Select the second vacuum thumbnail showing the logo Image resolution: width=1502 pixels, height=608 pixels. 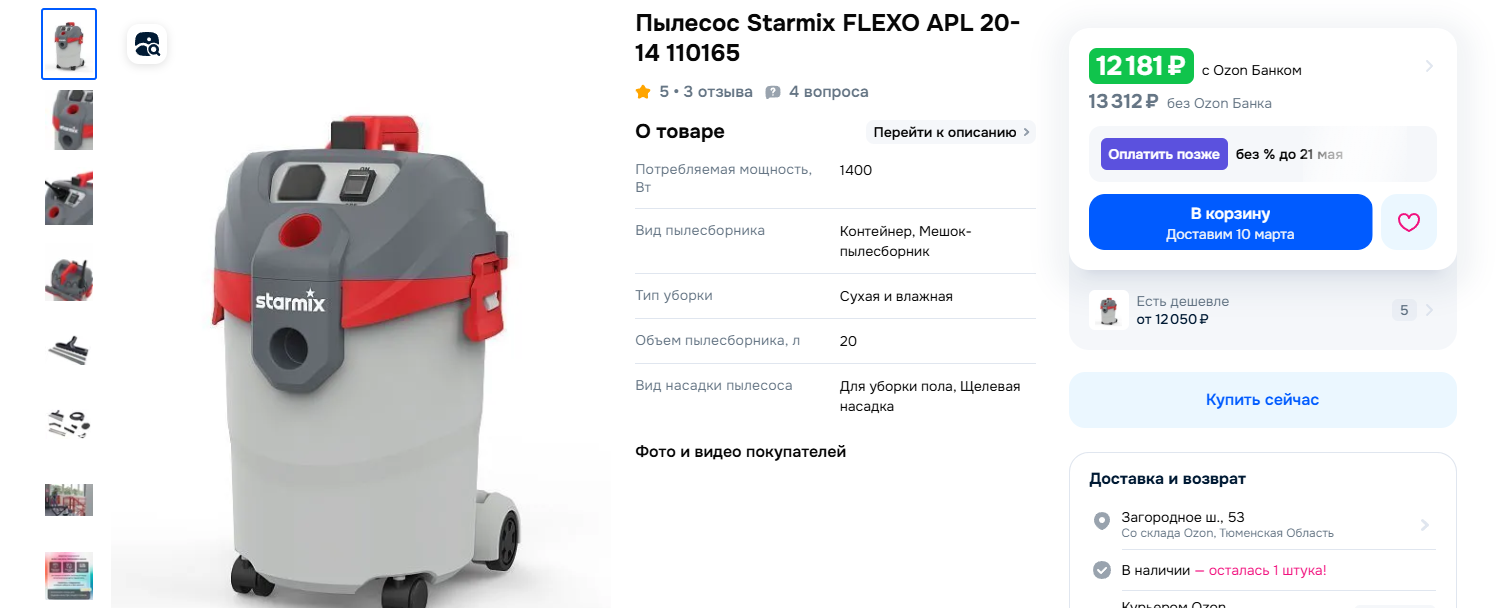[x=69, y=120]
